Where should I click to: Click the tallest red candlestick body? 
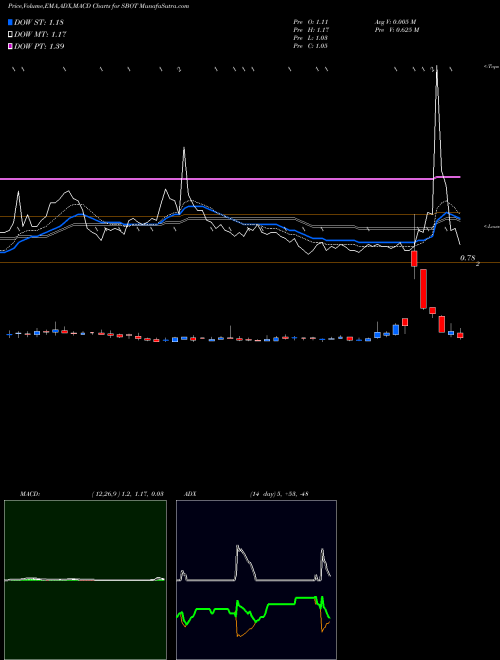(423, 289)
